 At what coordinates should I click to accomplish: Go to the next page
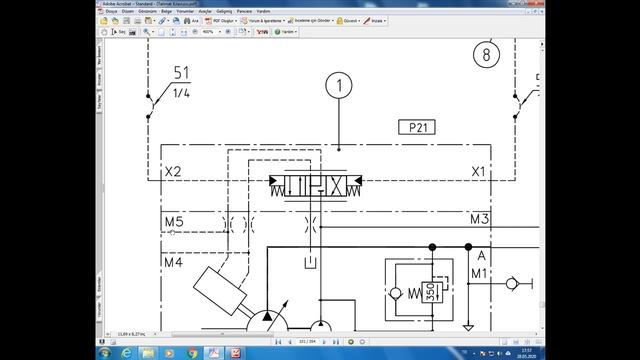pyautogui.click(x=324, y=342)
